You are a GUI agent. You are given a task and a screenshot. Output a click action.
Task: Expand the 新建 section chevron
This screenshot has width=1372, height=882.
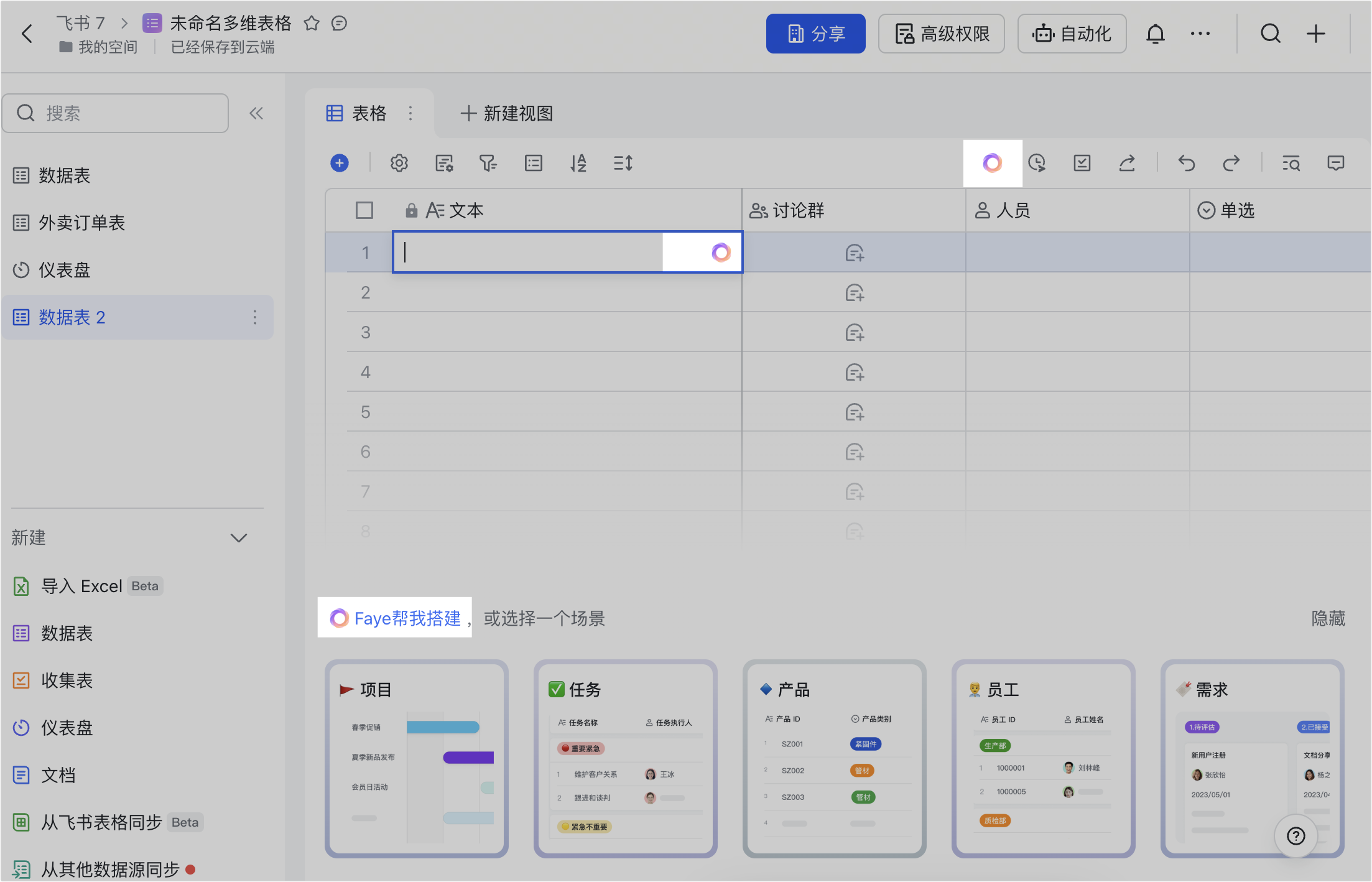pyautogui.click(x=239, y=537)
